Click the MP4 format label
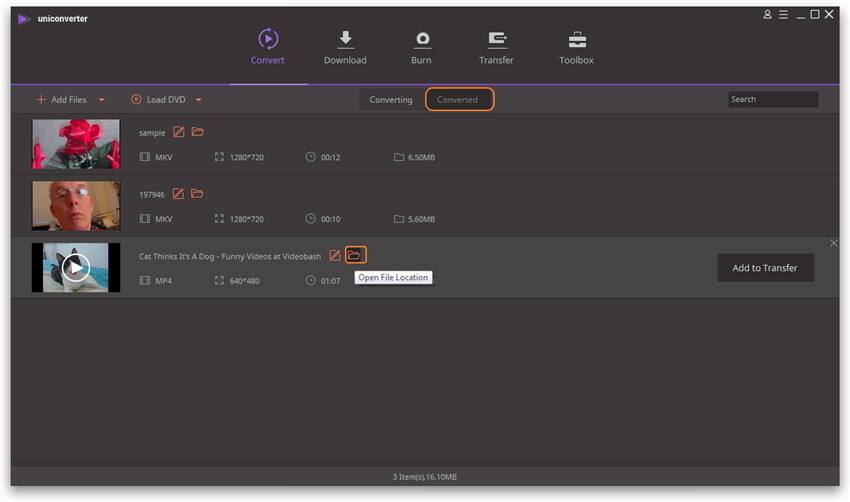This screenshot has height=502, width=850. (x=163, y=281)
